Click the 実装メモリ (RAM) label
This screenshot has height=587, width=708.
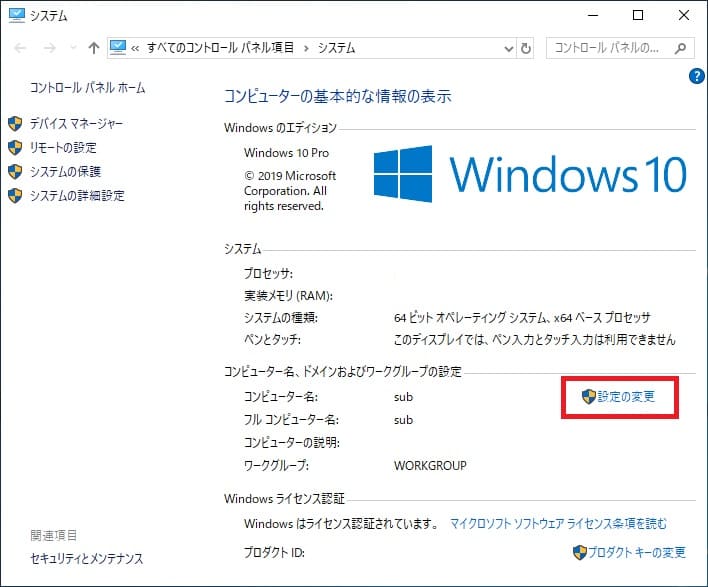289,296
